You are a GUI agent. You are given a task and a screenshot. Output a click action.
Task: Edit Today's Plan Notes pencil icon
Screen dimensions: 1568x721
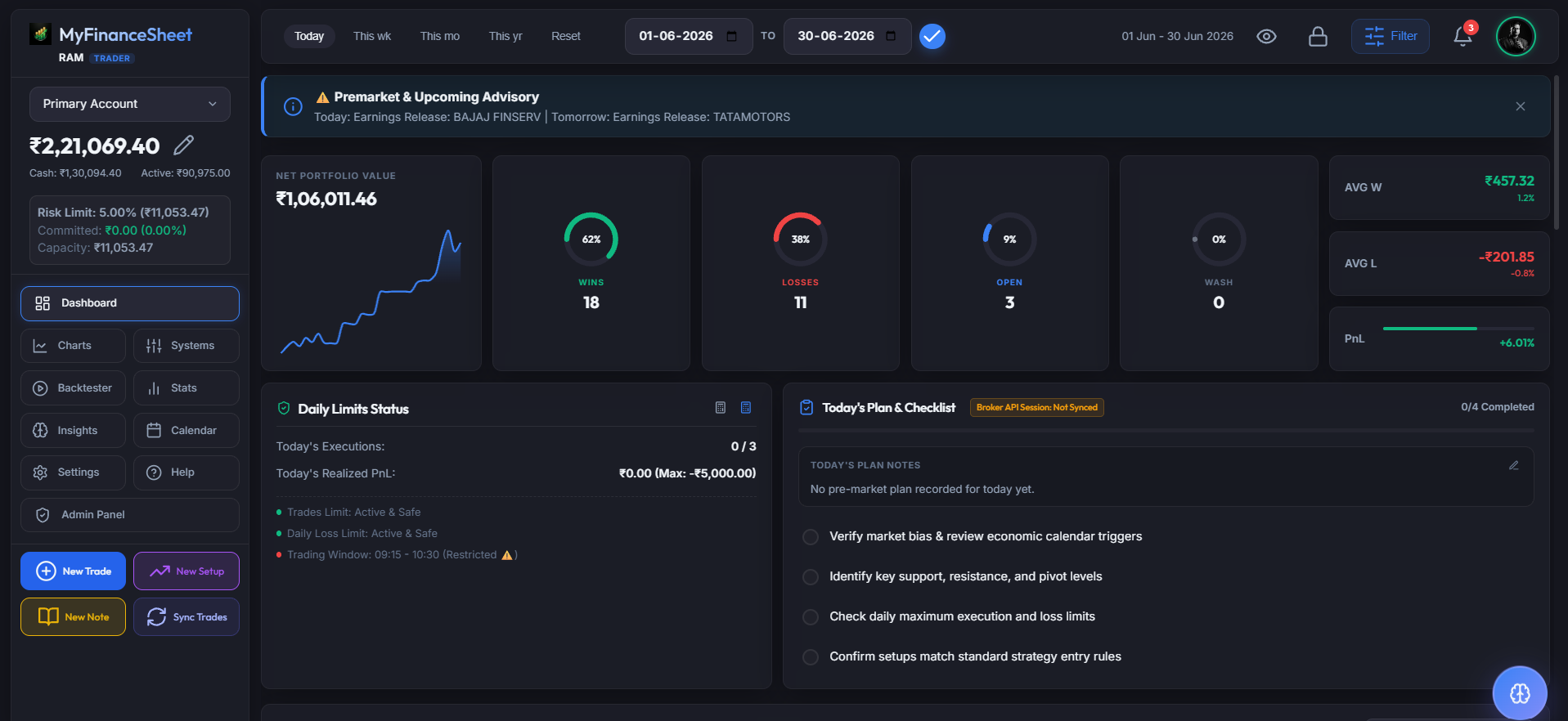[1514, 465]
